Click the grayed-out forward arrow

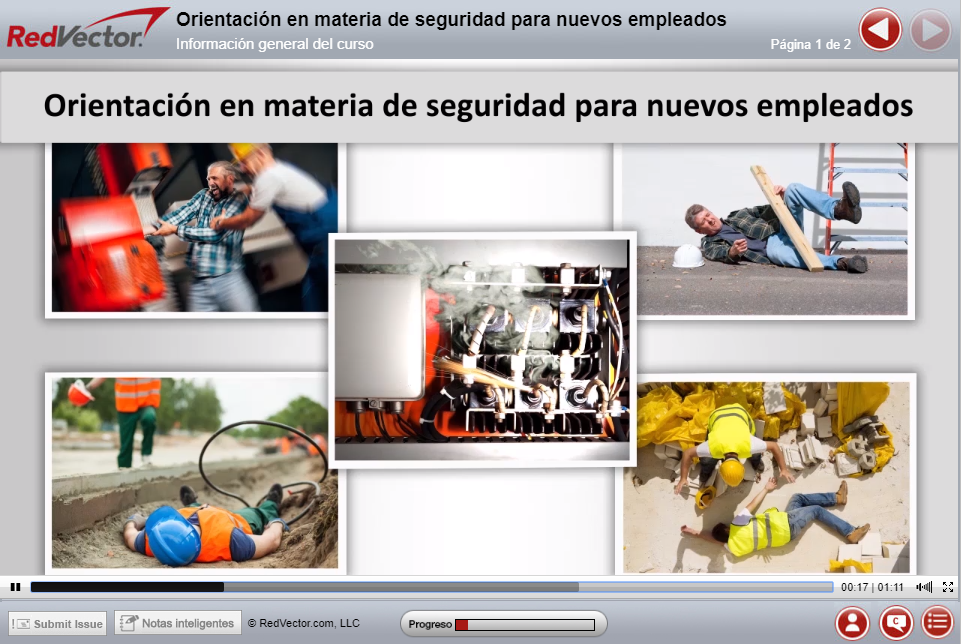929,29
